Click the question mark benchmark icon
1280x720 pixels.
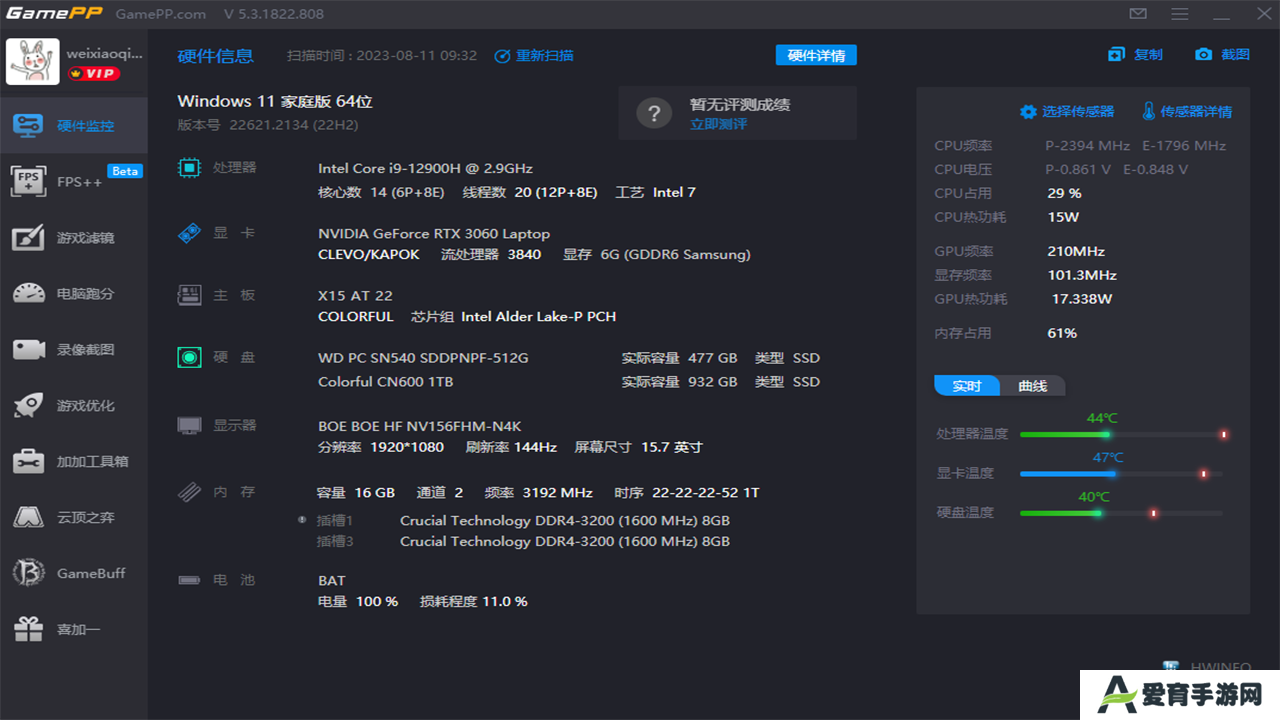click(x=654, y=113)
